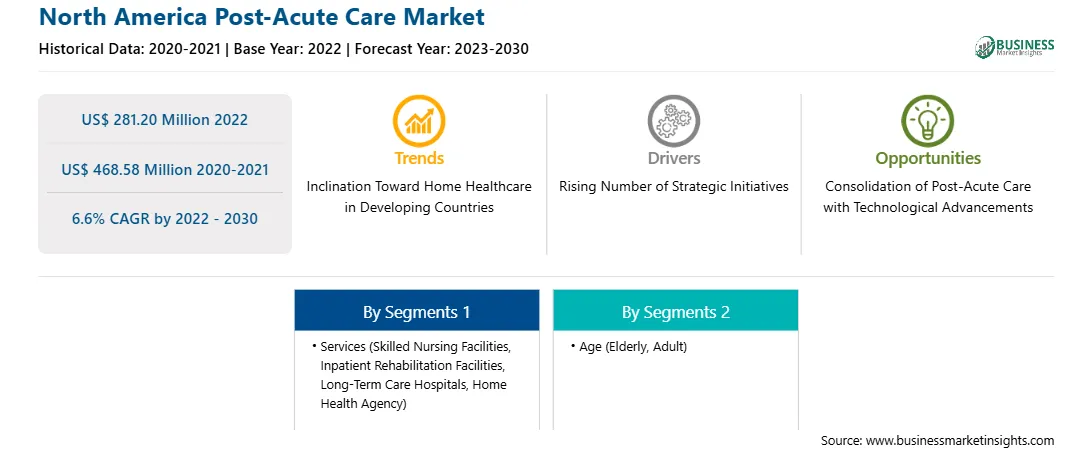This screenshot has height=449, width=1092.
Task: Click the 6.6% CAGR statistic
Action: pyautogui.click(x=164, y=219)
